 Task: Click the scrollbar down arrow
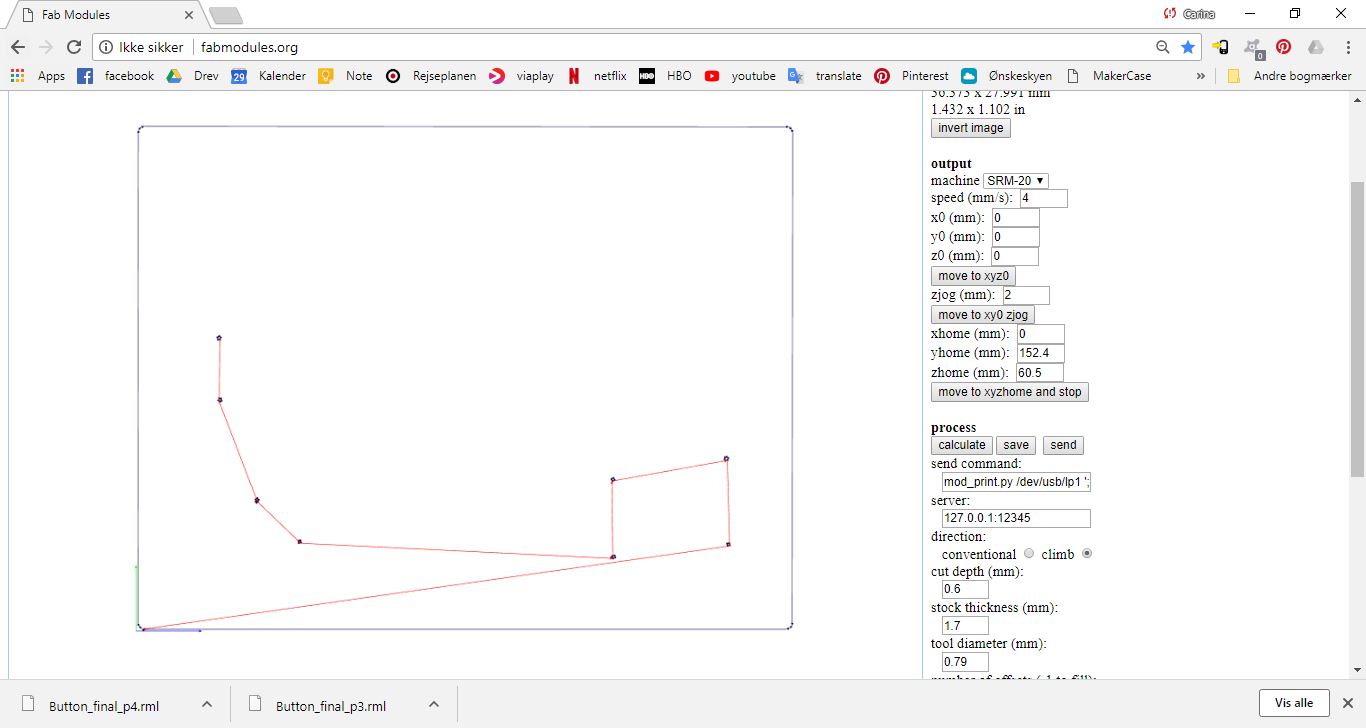(1357, 670)
